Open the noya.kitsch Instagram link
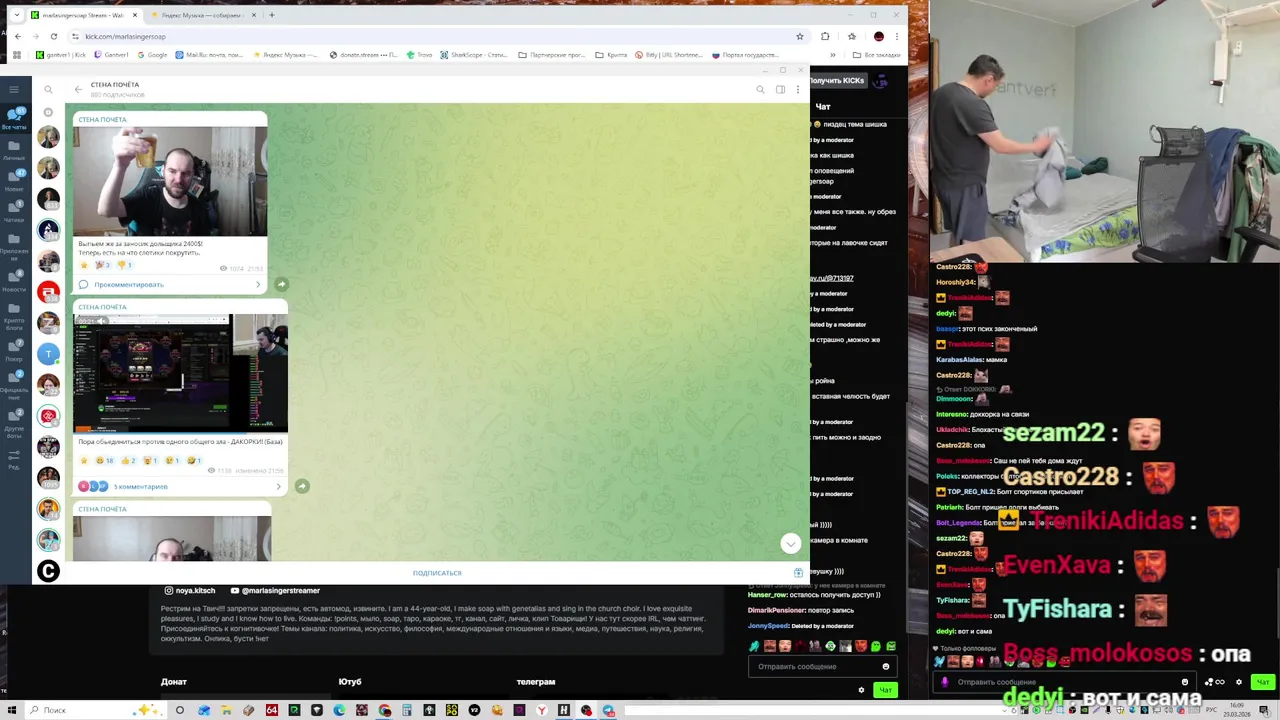 pos(190,590)
